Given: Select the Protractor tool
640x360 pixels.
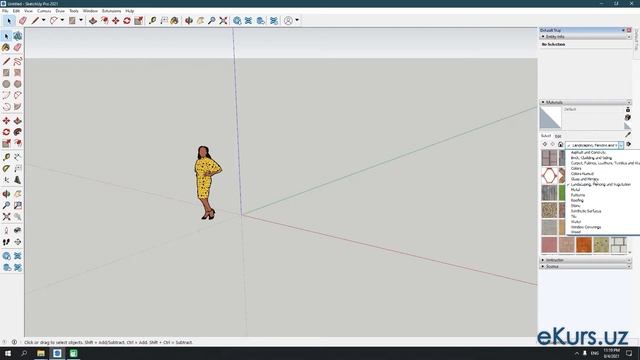Looking at the screenshot, I should (x=6, y=169).
